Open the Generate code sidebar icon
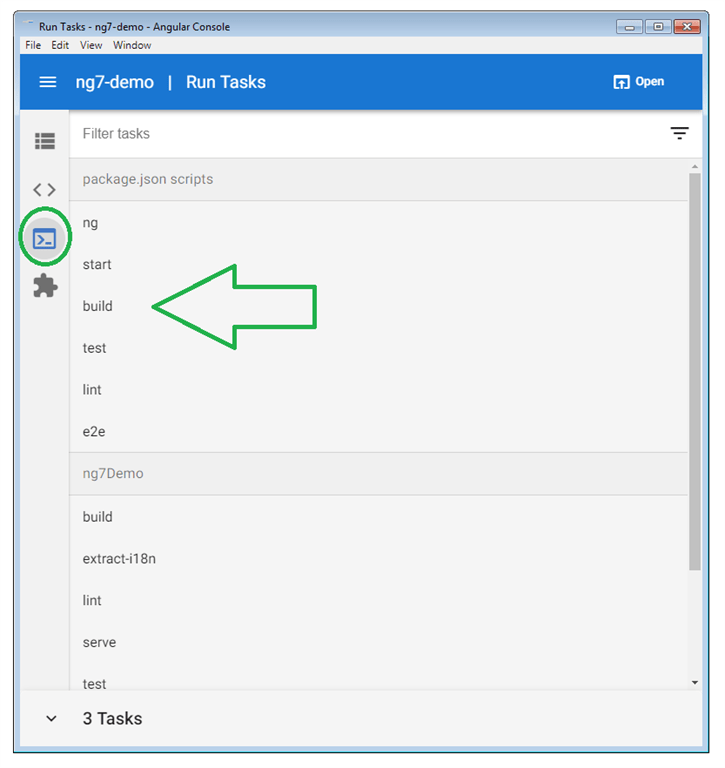This screenshot has height=768, width=725. point(45,189)
